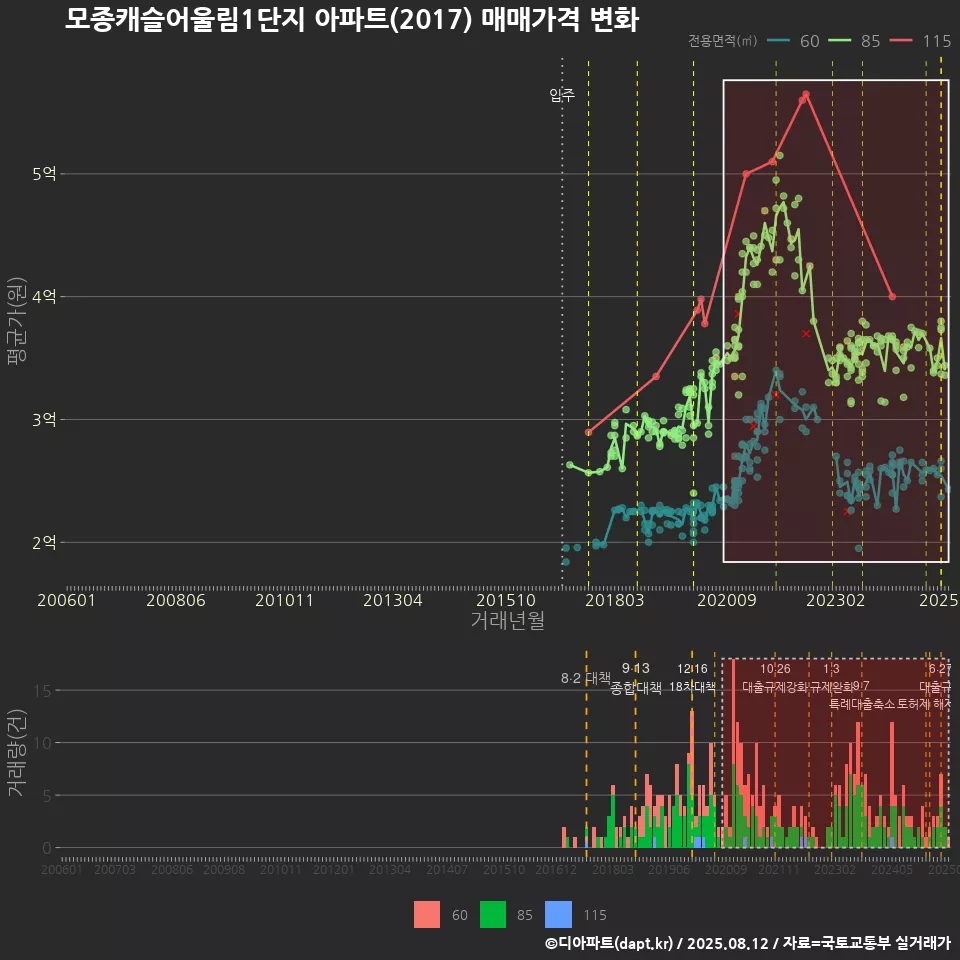Image resolution: width=960 pixels, height=960 pixels.
Task: Click the 거래년월 x-axis title
Action: click(508, 620)
